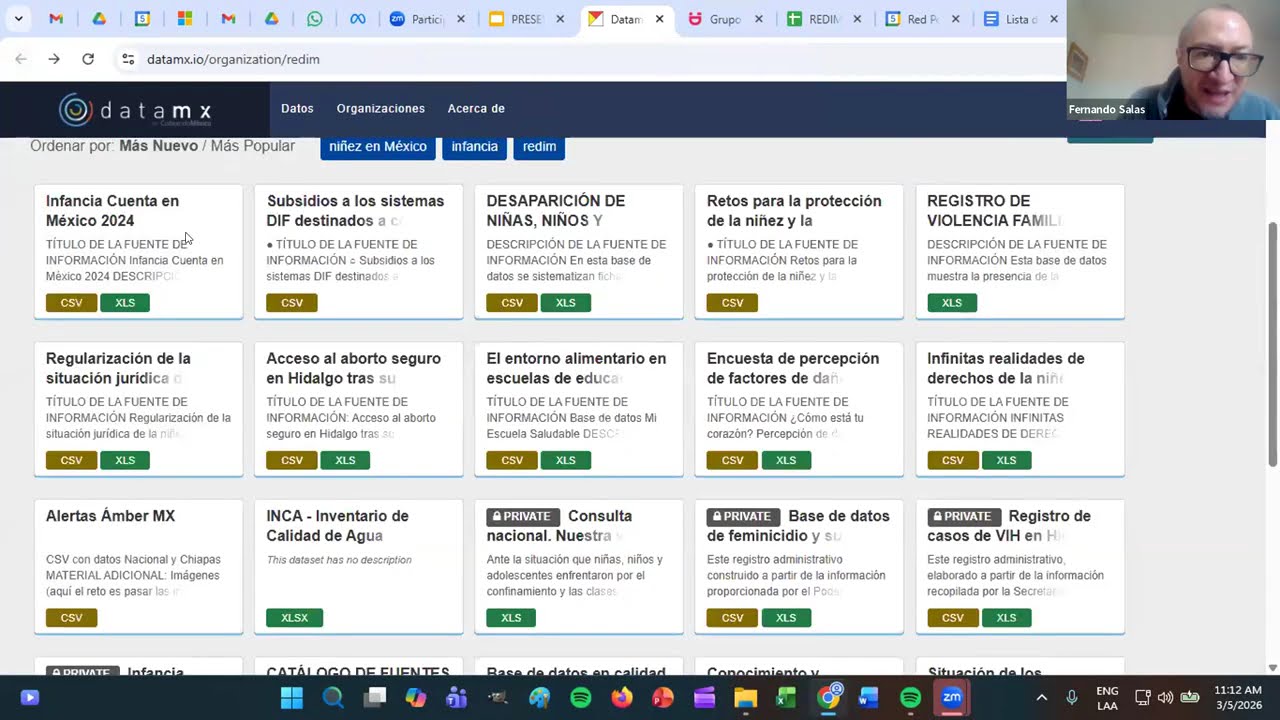Open Excel from taskbar

click(x=786, y=697)
